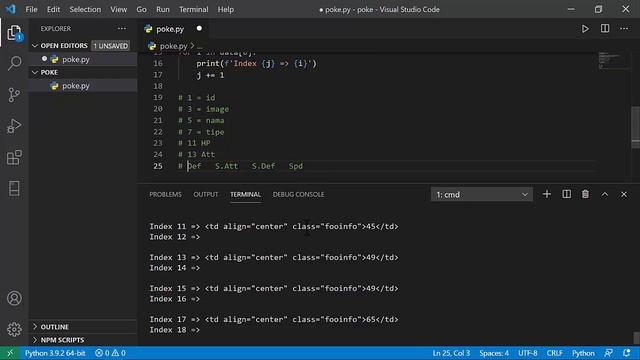Change language mode Python in status bar
Image resolution: width=640 pixels, height=360 pixels.
583,353
